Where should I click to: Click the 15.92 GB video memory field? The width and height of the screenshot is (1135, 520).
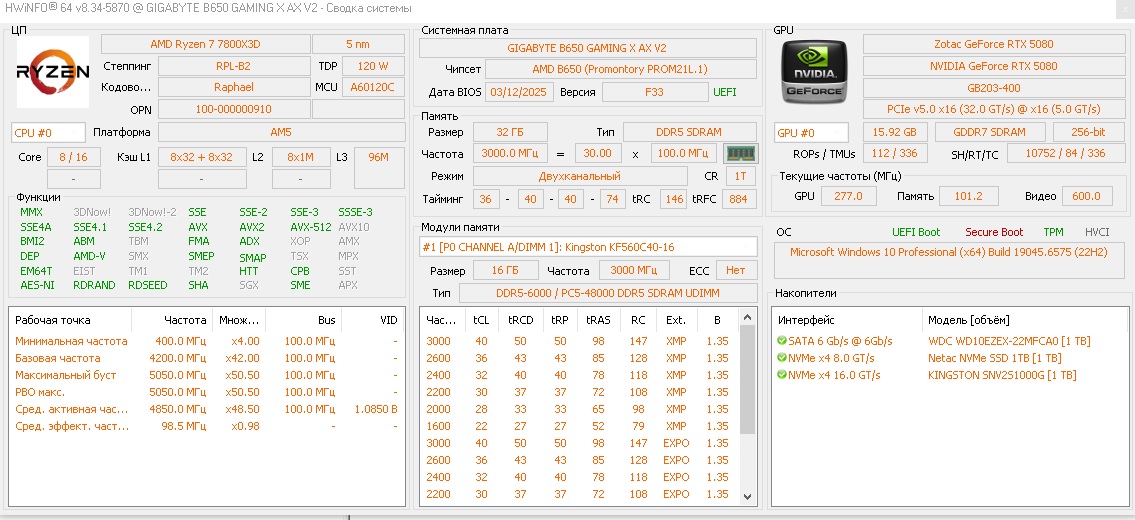point(895,133)
